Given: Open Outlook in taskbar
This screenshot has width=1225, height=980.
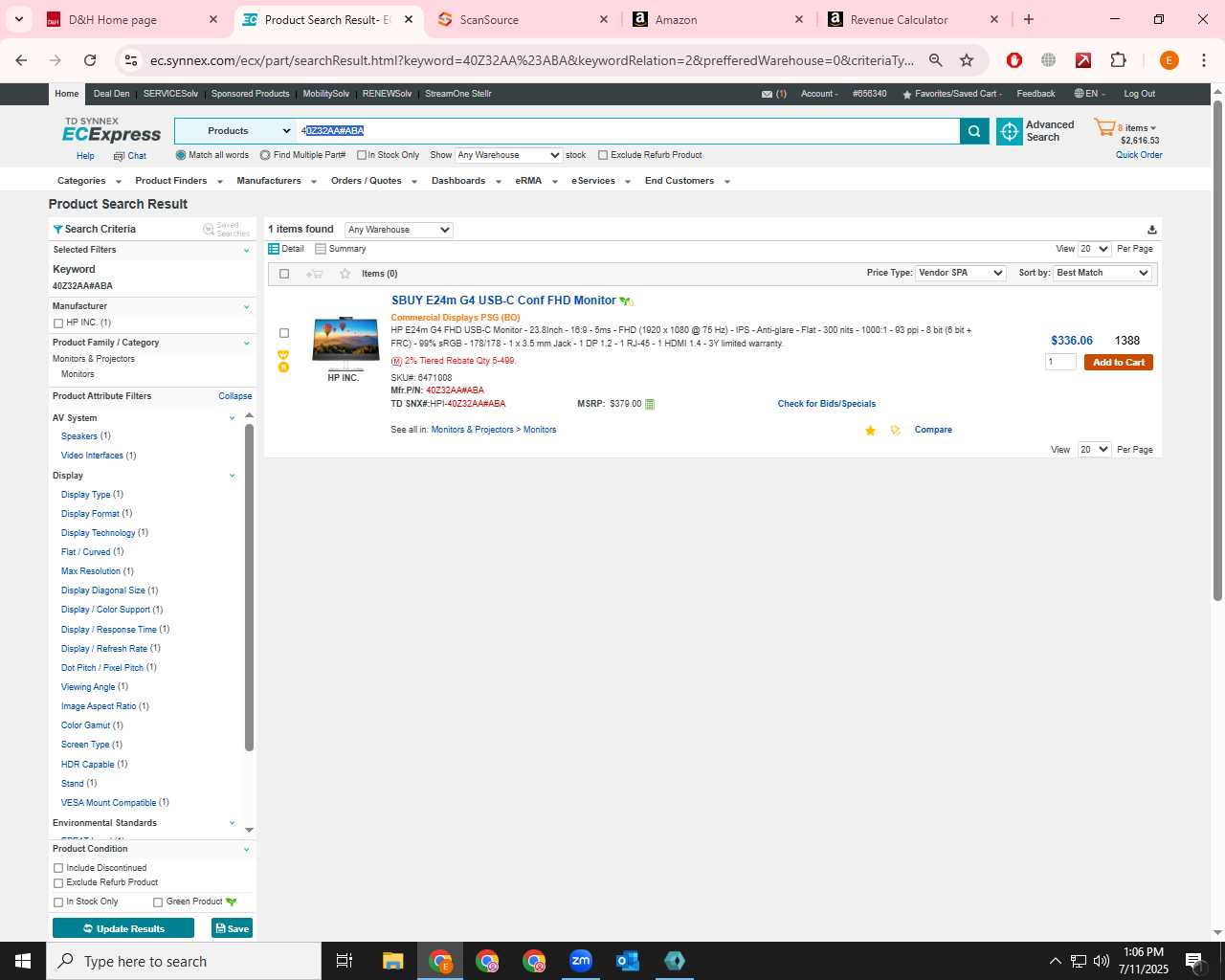Looking at the screenshot, I should pyautogui.click(x=628, y=961).
